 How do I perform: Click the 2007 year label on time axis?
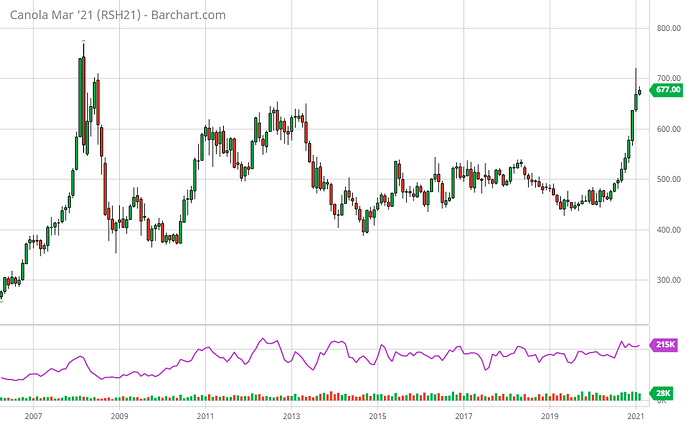point(33,414)
